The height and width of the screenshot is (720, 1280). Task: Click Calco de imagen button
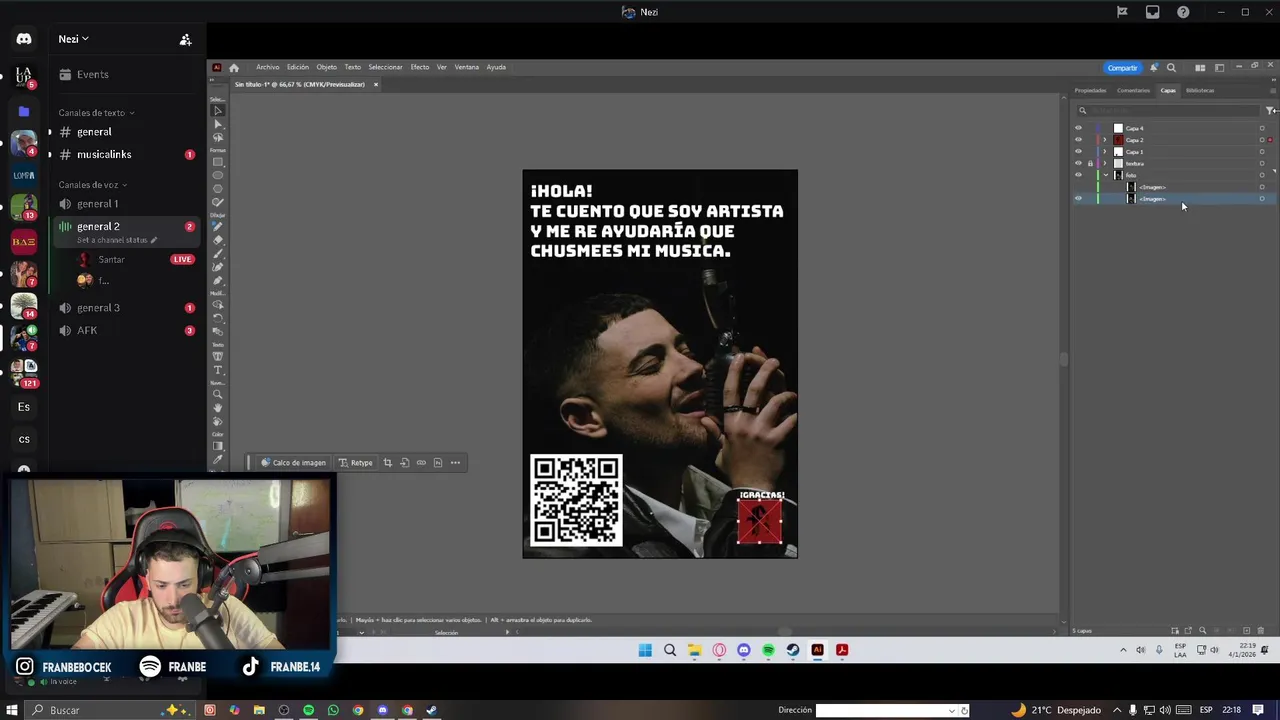coord(293,463)
